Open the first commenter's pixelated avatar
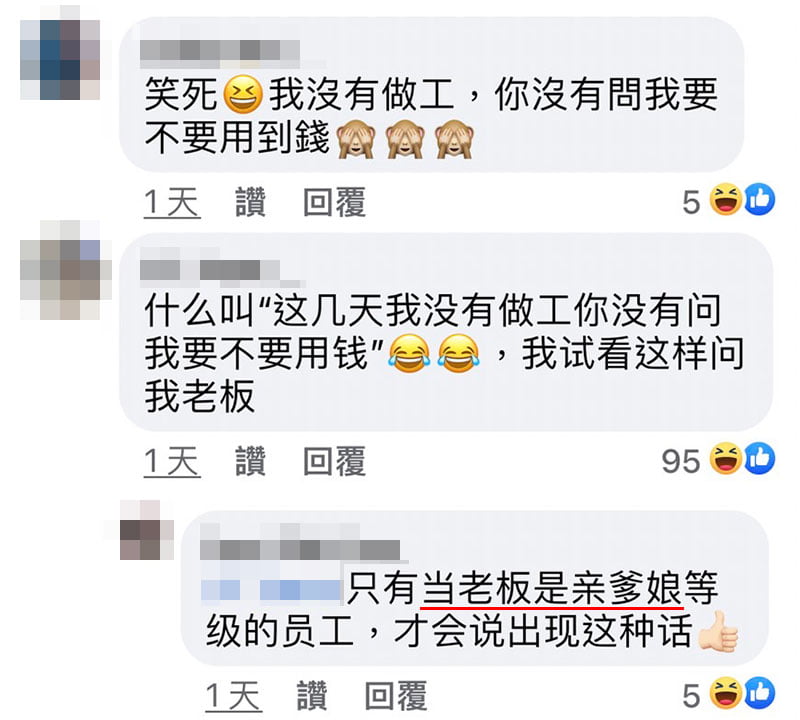 click(60, 60)
